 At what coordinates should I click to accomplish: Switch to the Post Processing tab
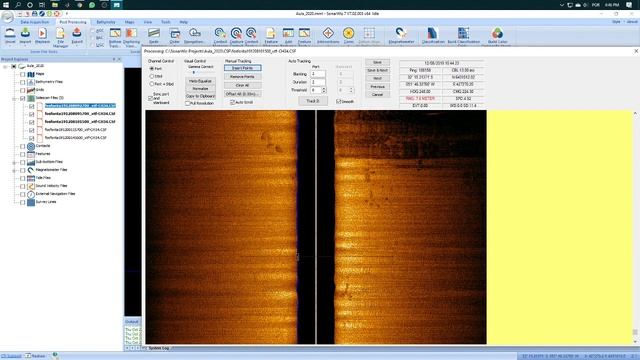click(x=73, y=22)
